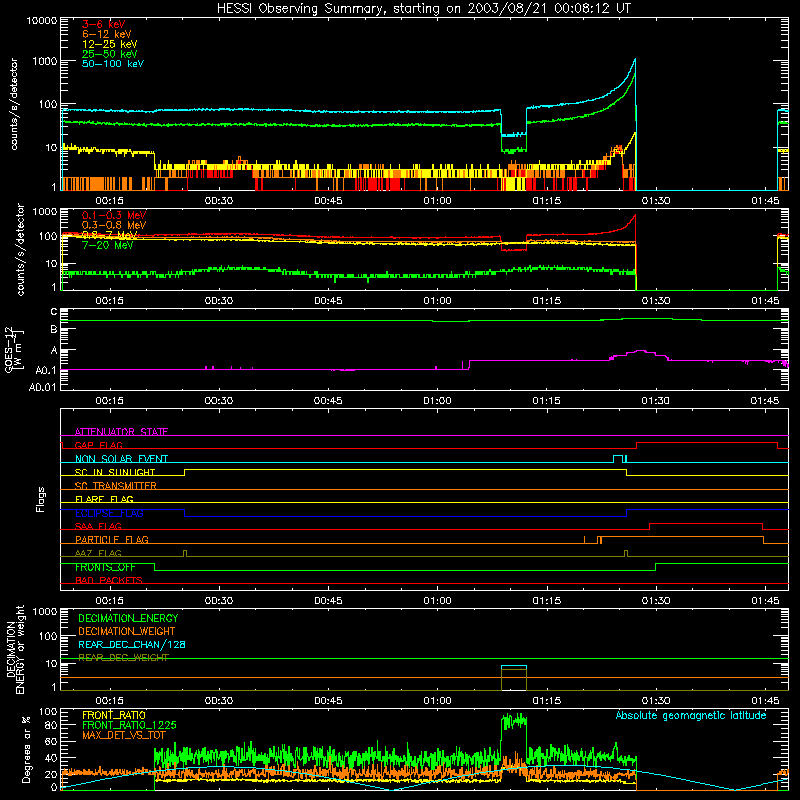Click the 0.1-0.3 MeV legend label
The width and height of the screenshot is (800, 800).
pos(114,215)
